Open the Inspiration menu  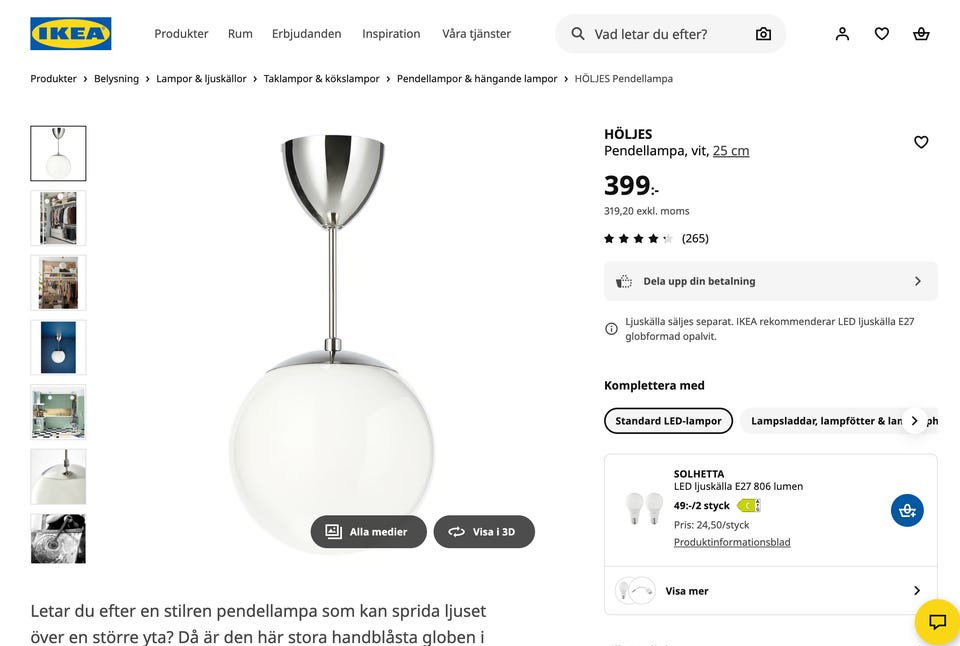click(391, 33)
